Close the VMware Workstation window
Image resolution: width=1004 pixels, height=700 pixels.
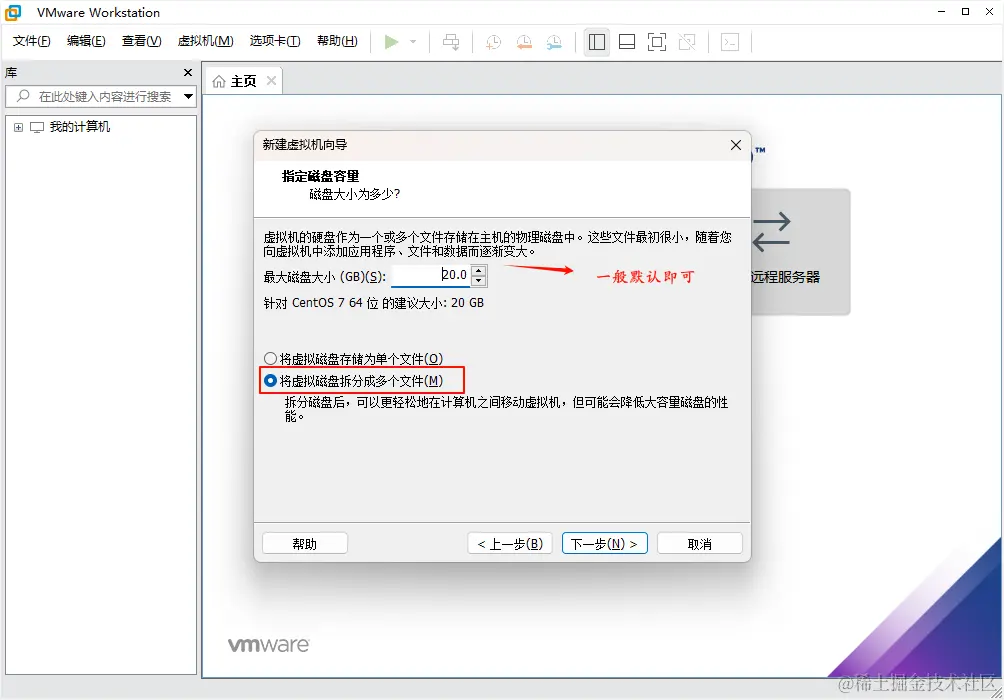(989, 12)
